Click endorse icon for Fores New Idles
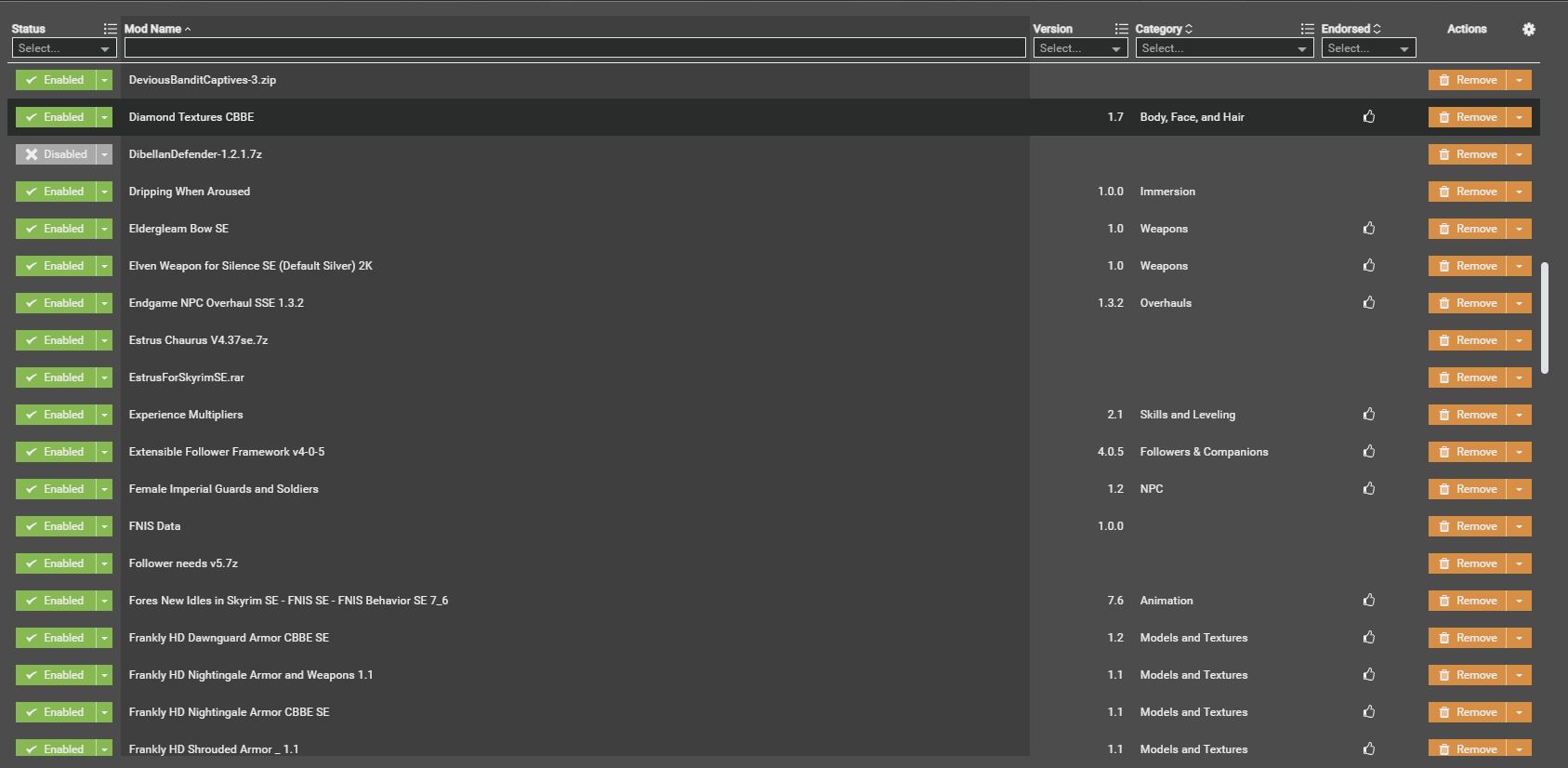The width and height of the screenshot is (1568, 768). point(1369,601)
